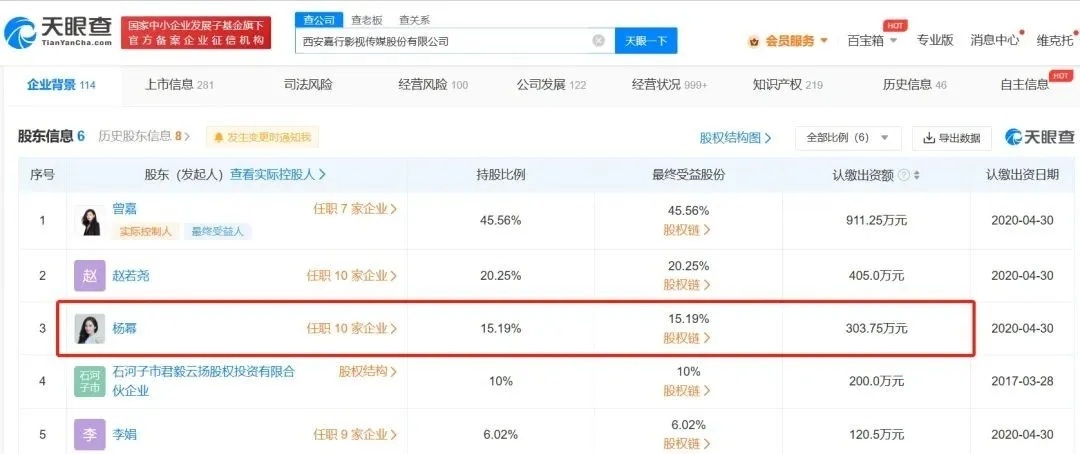Click the 李 avatar for 李娟

[x=90, y=435]
